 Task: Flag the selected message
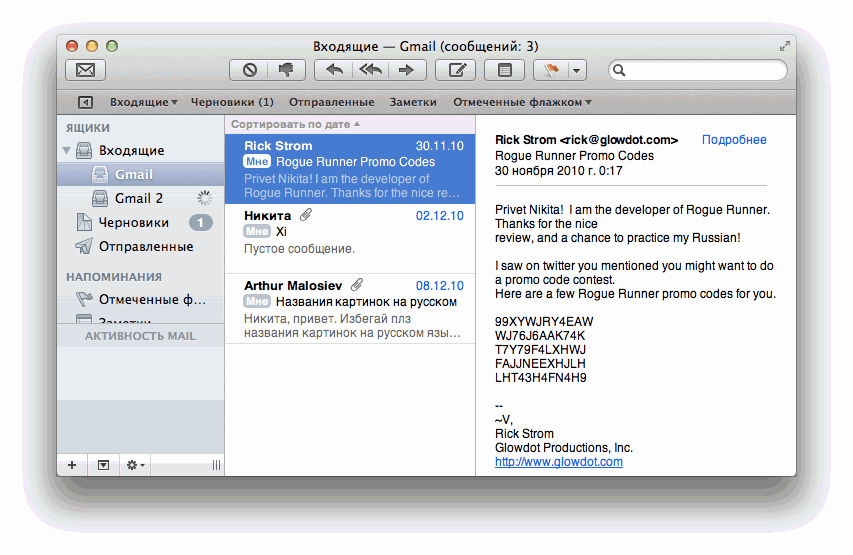coord(551,70)
